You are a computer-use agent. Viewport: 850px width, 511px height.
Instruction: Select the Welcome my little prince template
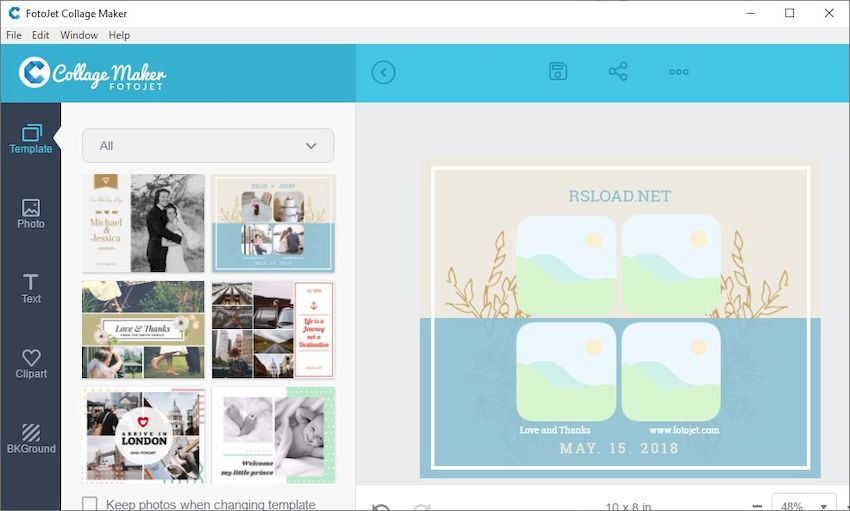click(x=273, y=435)
